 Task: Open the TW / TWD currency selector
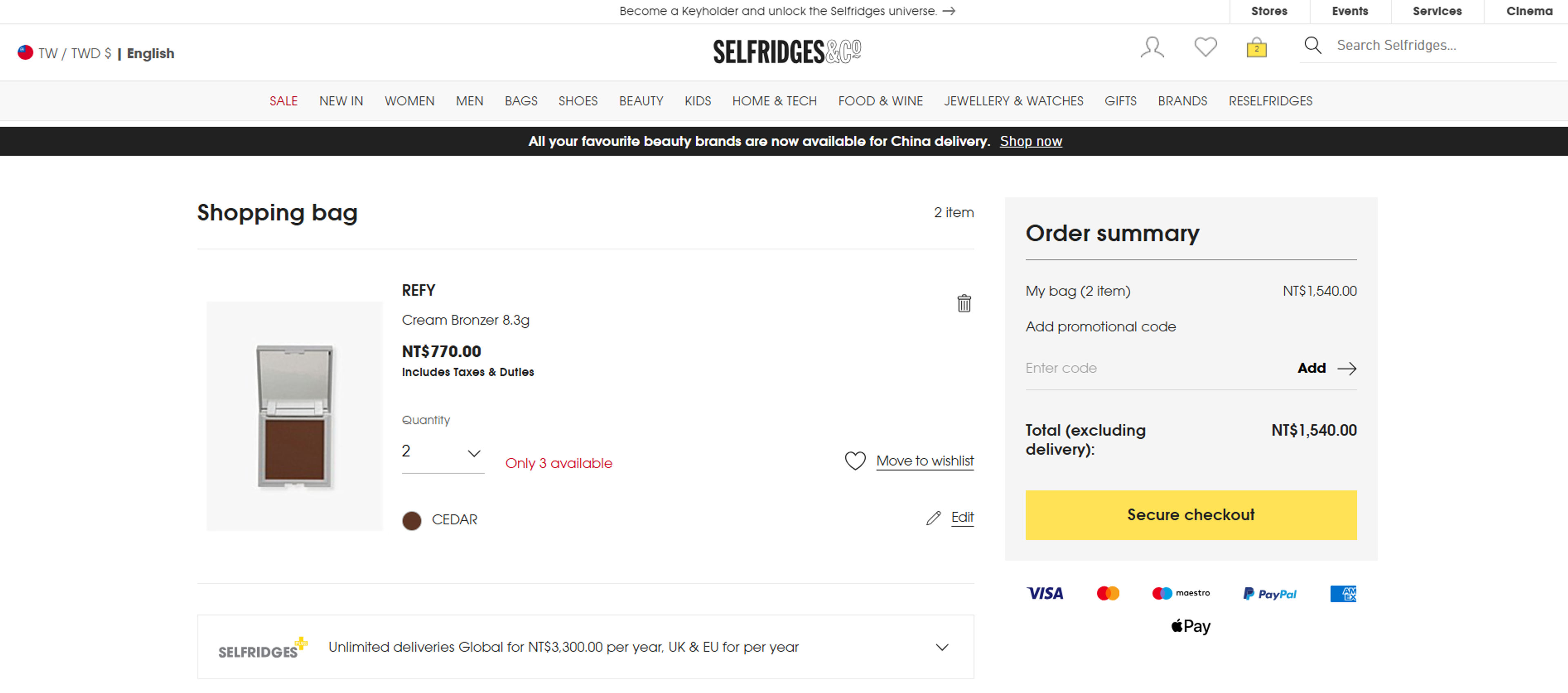73,52
